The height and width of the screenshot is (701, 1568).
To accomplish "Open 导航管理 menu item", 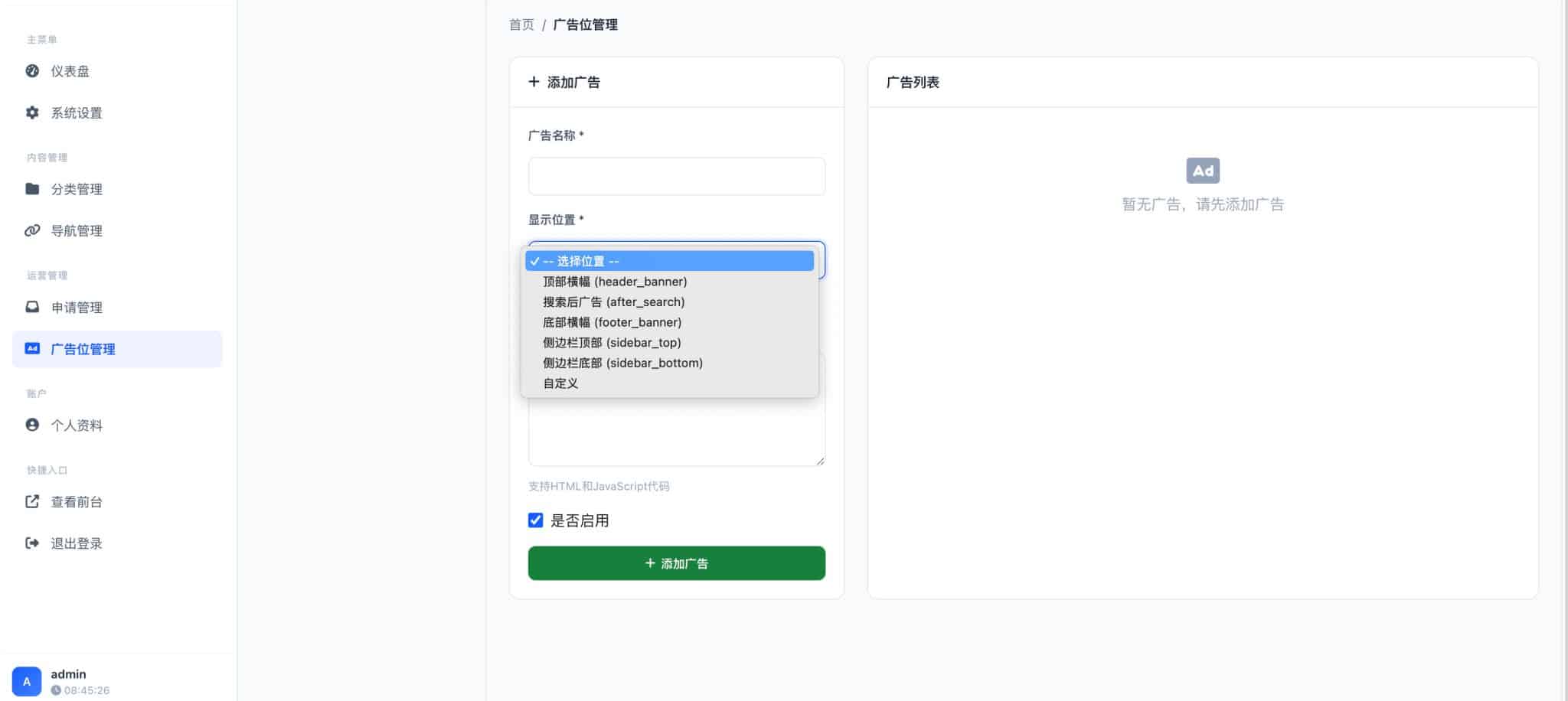I will (117, 230).
